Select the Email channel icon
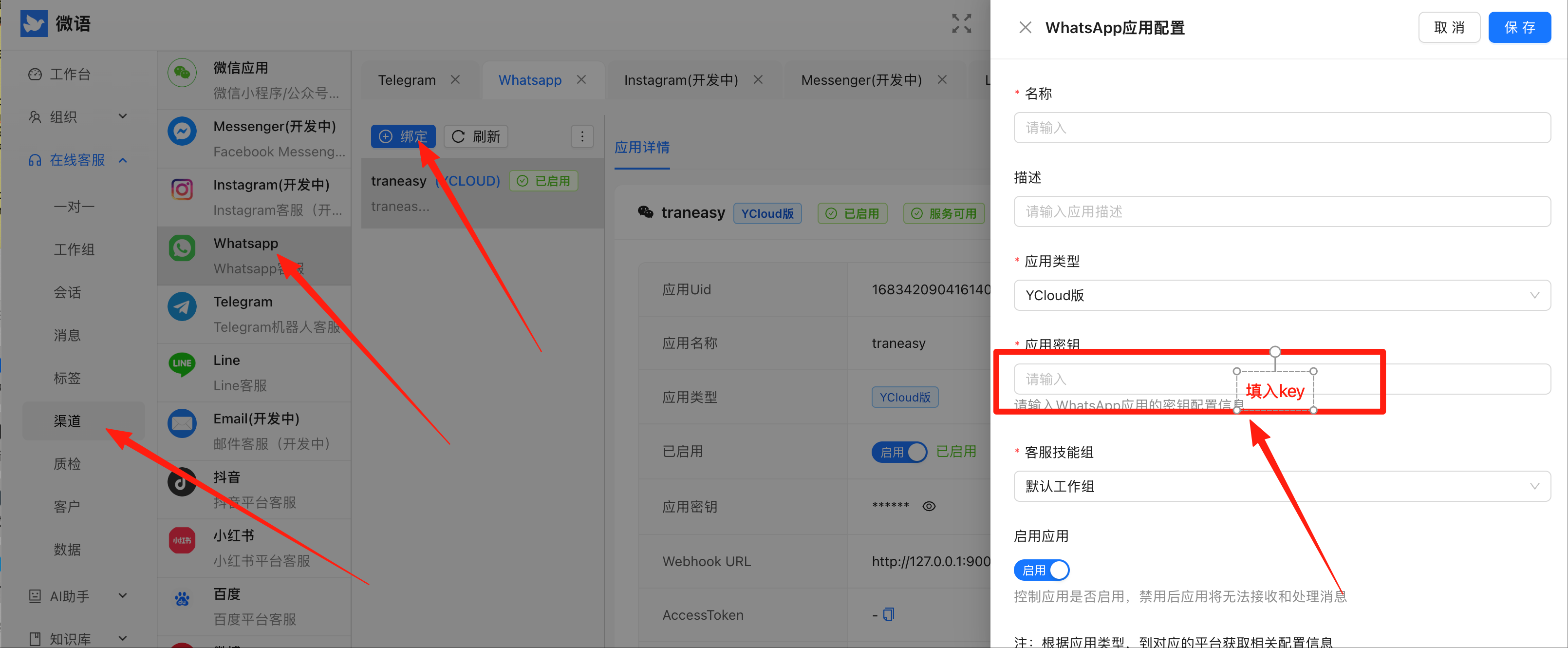1568x648 pixels. [x=182, y=424]
